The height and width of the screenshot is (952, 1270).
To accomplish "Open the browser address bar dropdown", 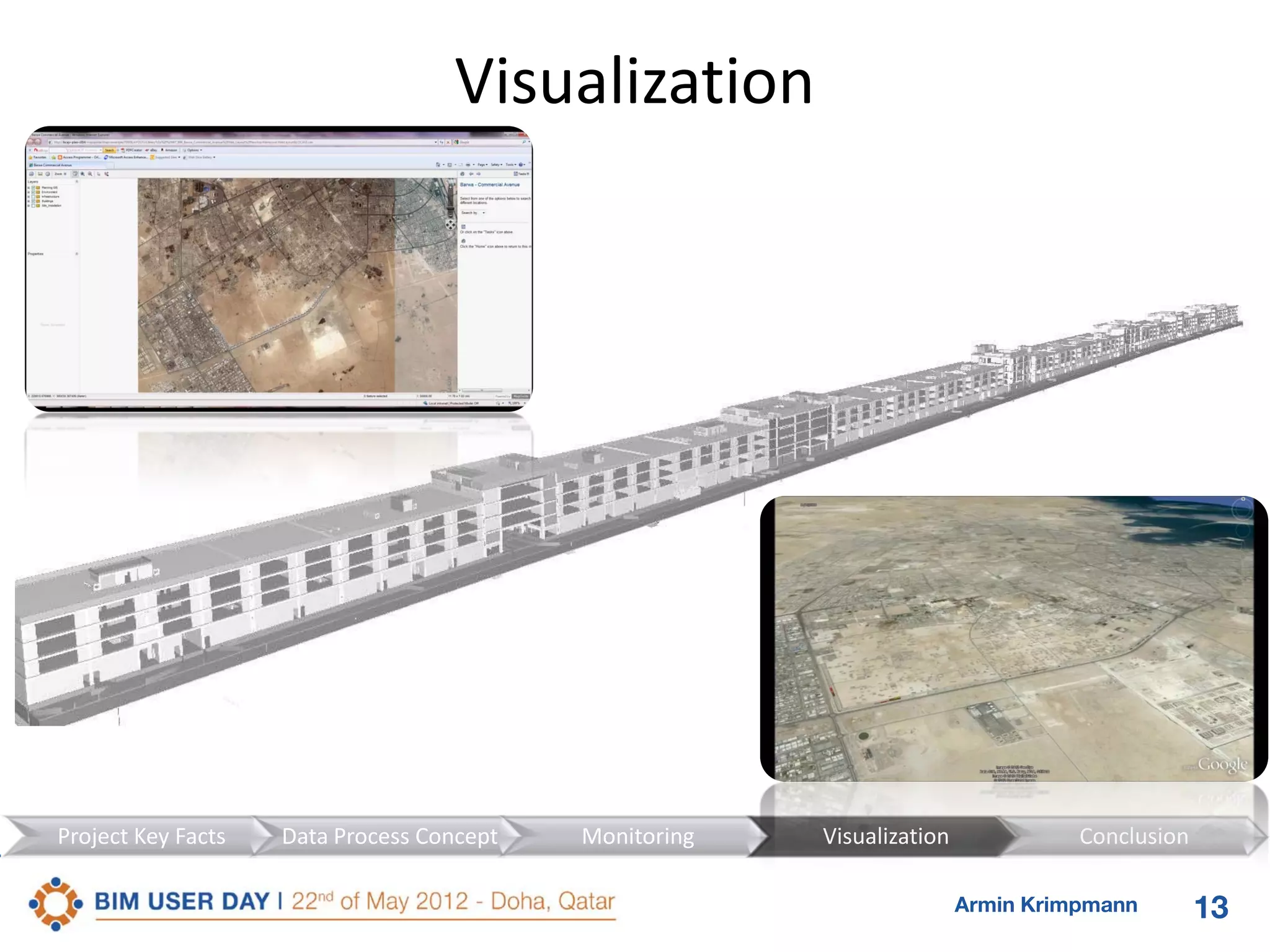I will click(435, 142).
